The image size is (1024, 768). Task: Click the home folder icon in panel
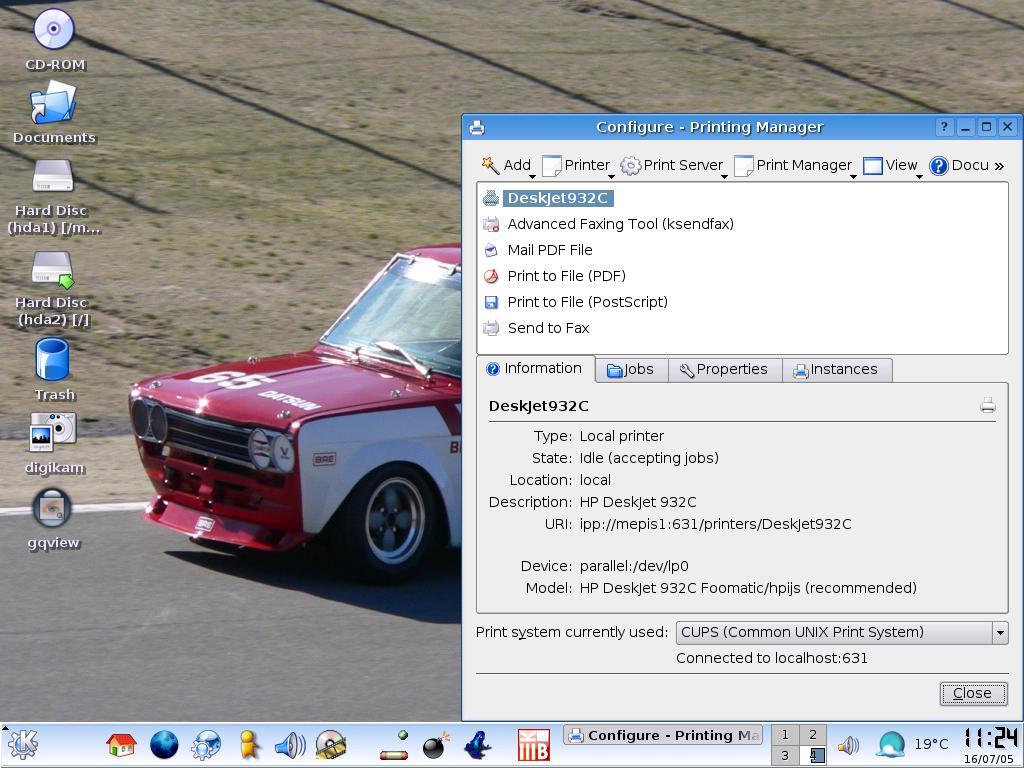(x=121, y=745)
